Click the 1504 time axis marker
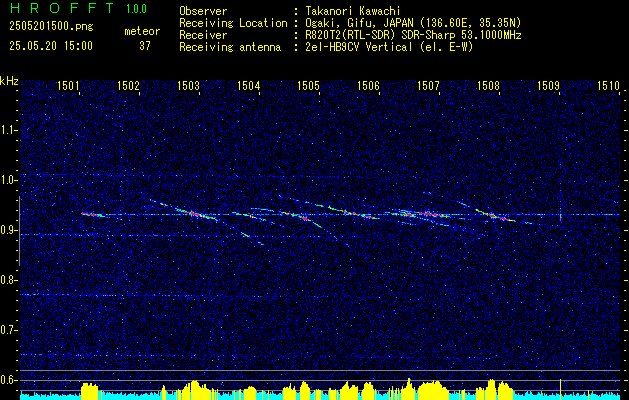This screenshot has width=629, height=400. [x=249, y=85]
